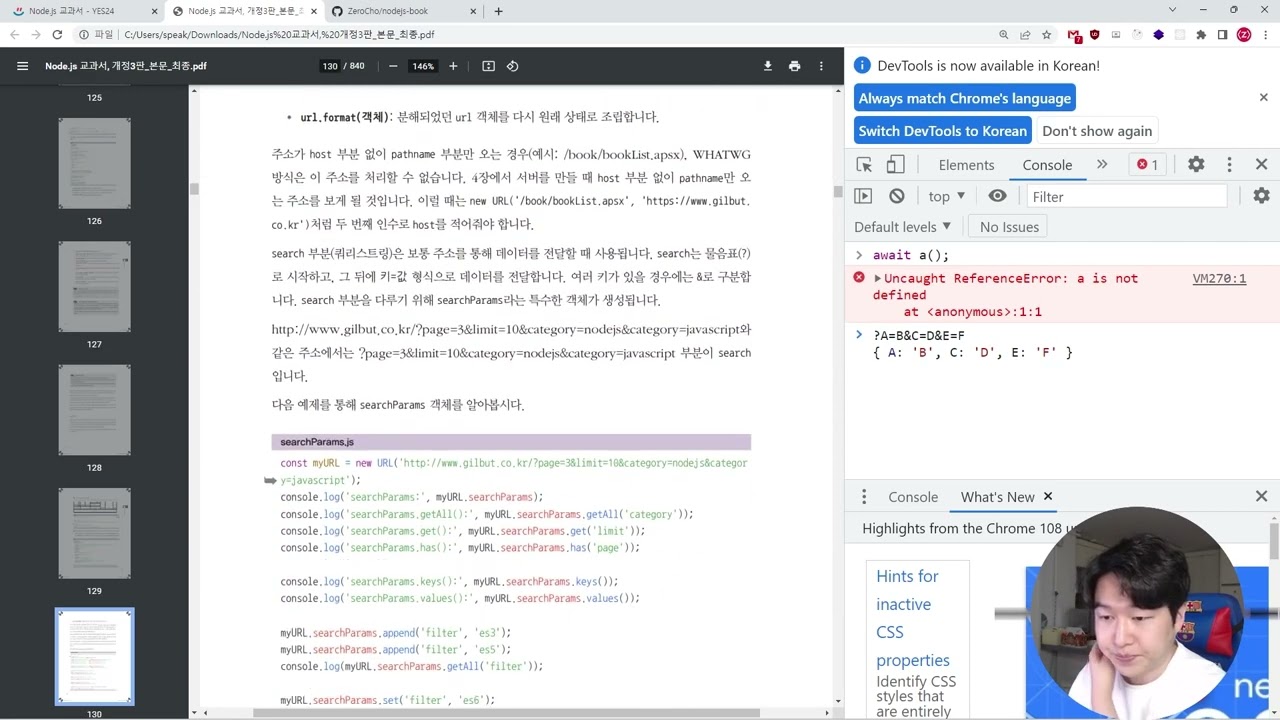Fit PDF page to width

click(488, 66)
